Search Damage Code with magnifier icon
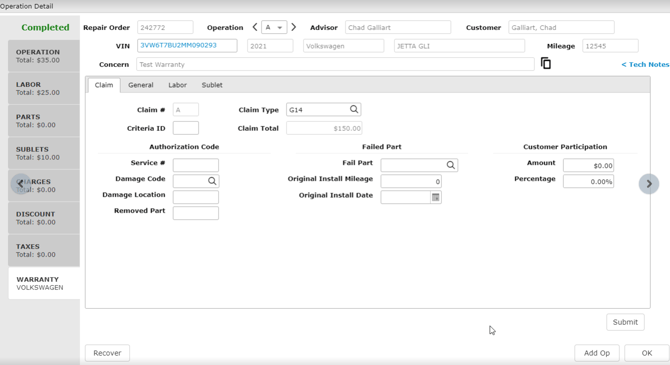 (x=212, y=181)
